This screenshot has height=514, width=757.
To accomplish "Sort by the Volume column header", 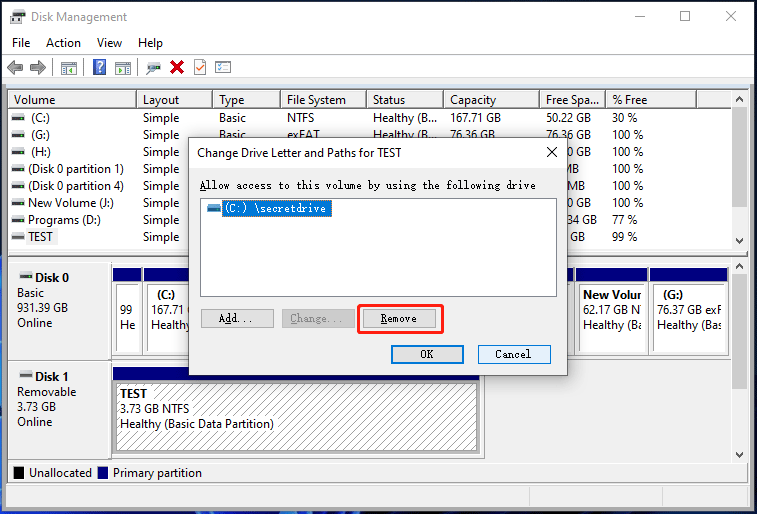I will tap(72, 100).
